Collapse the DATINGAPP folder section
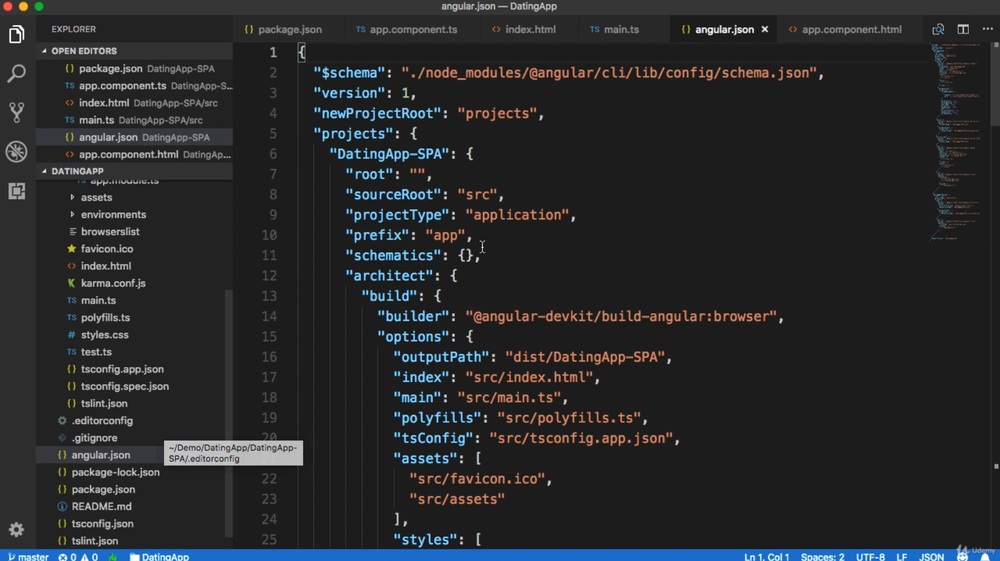This screenshot has width=1000, height=561. point(134,171)
